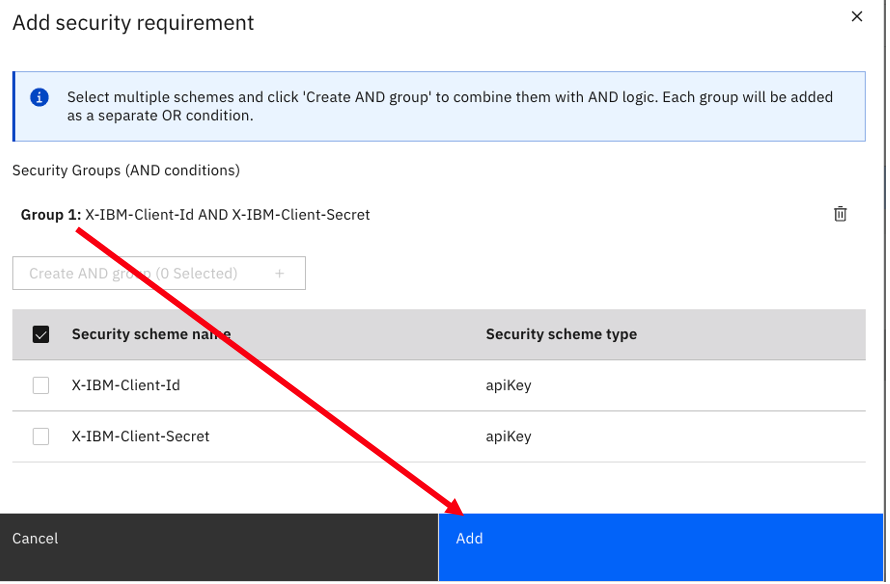This screenshot has height=584, width=890.
Task: Click the Add button
Action: coord(661,547)
